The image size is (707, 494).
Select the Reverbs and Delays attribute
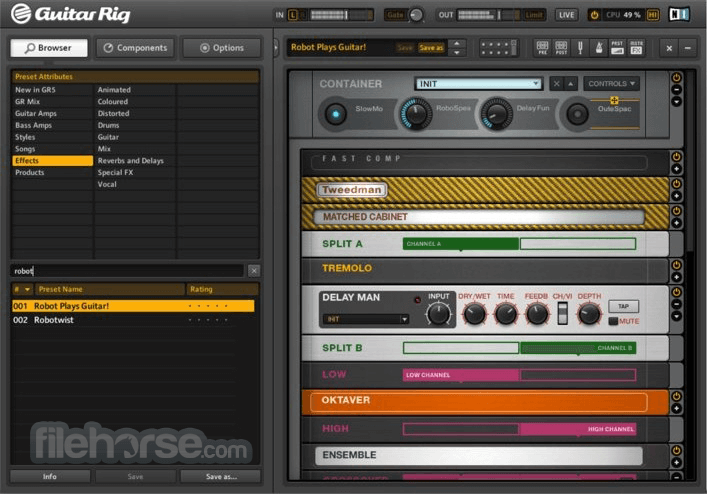click(131, 161)
